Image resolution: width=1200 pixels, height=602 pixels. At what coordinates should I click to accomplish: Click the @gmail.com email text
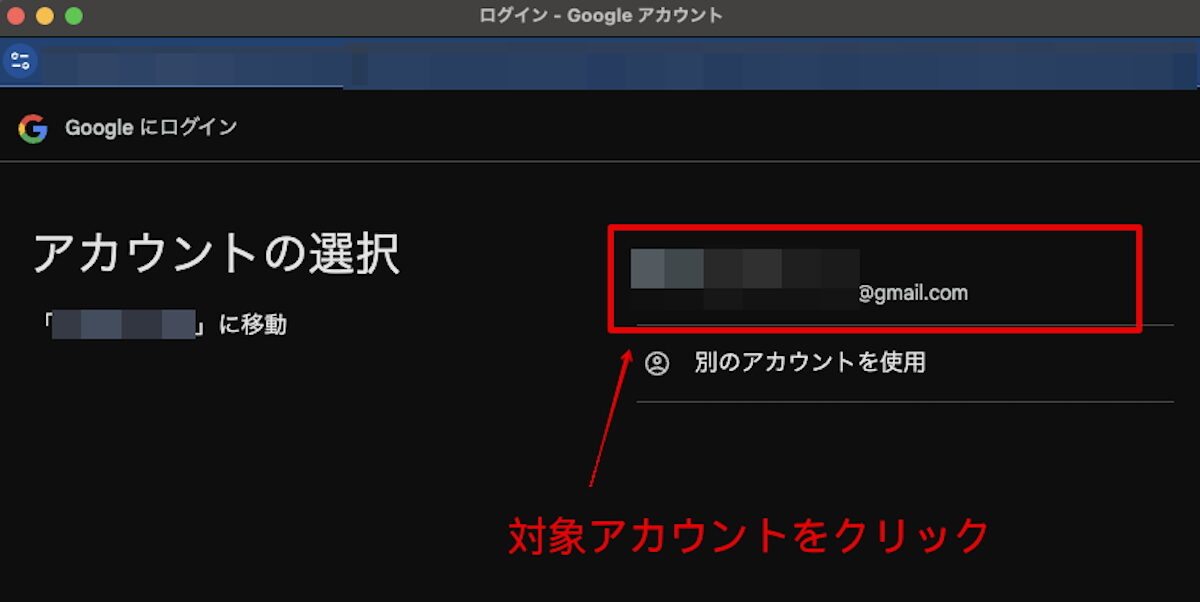pos(914,293)
